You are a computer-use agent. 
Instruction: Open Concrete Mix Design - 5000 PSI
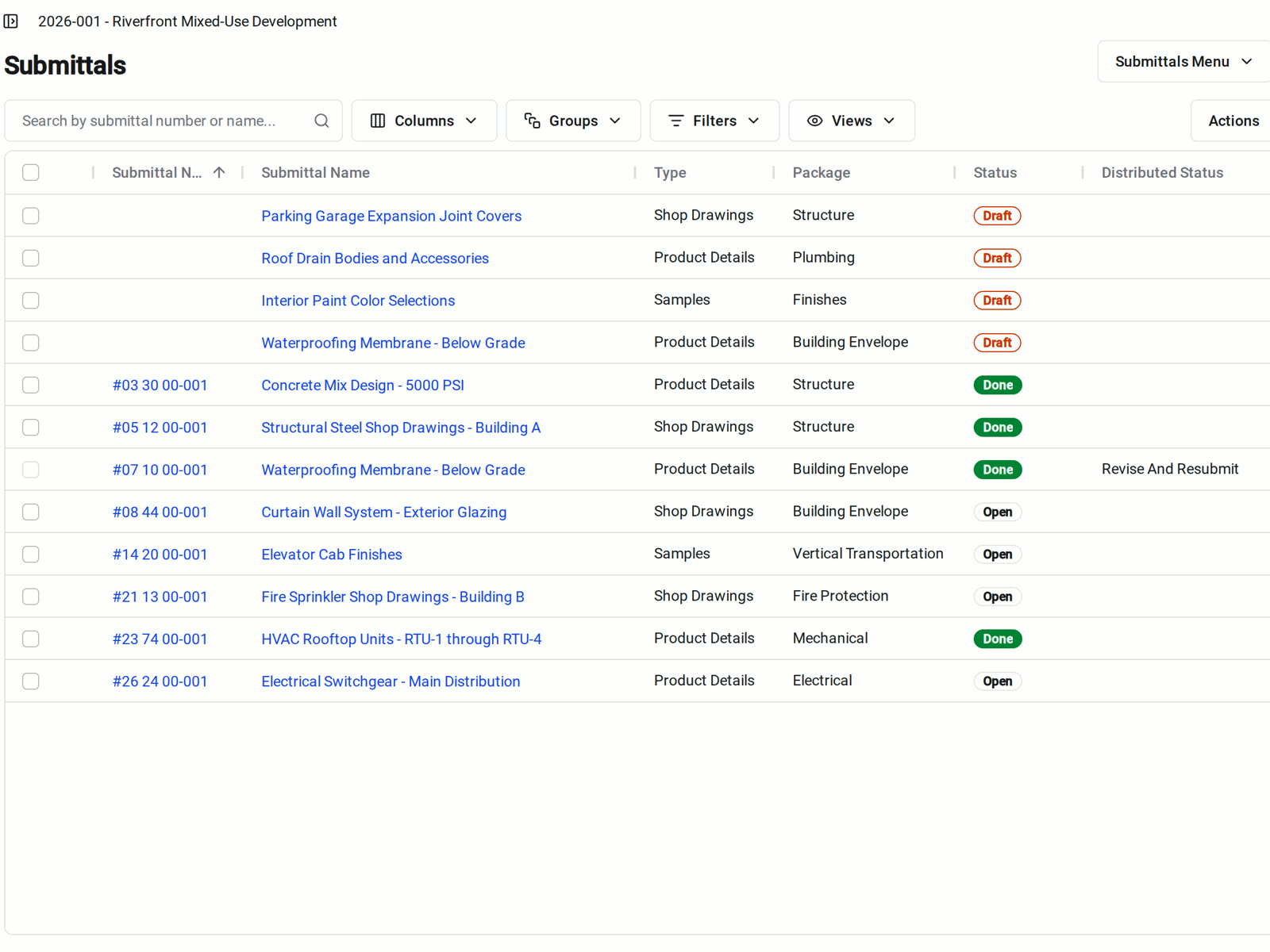[x=363, y=385]
